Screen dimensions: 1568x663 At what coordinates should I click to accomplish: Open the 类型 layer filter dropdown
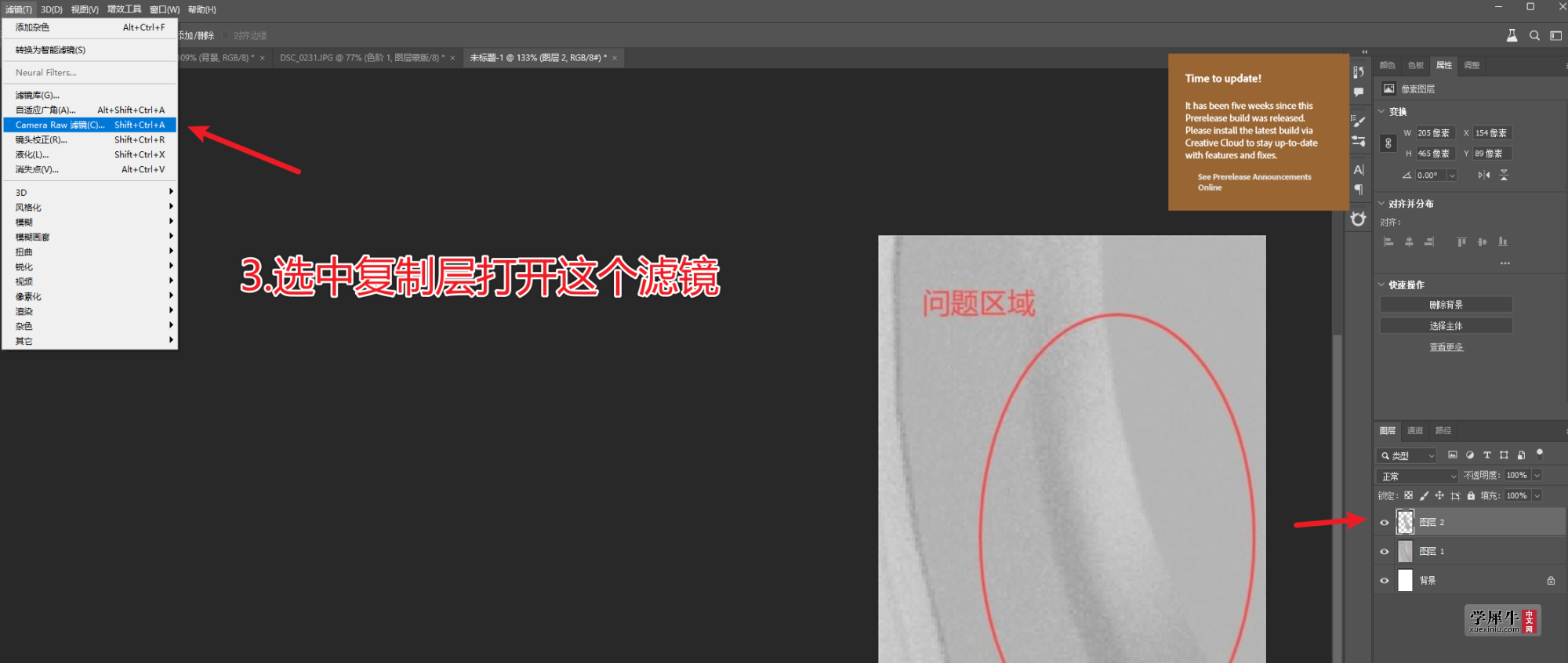(1407, 455)
